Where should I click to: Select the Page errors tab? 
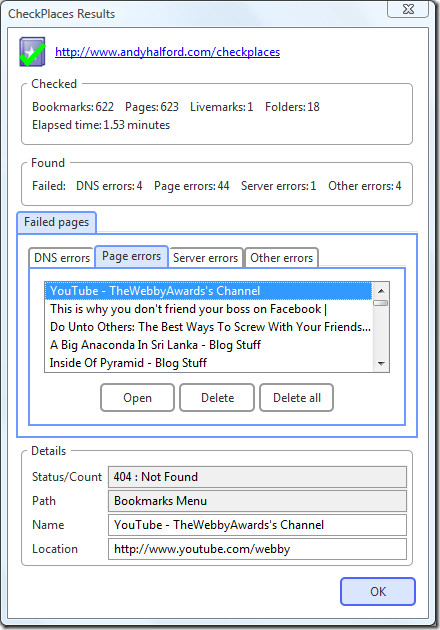pyautogui.click(x=131, y=256)
